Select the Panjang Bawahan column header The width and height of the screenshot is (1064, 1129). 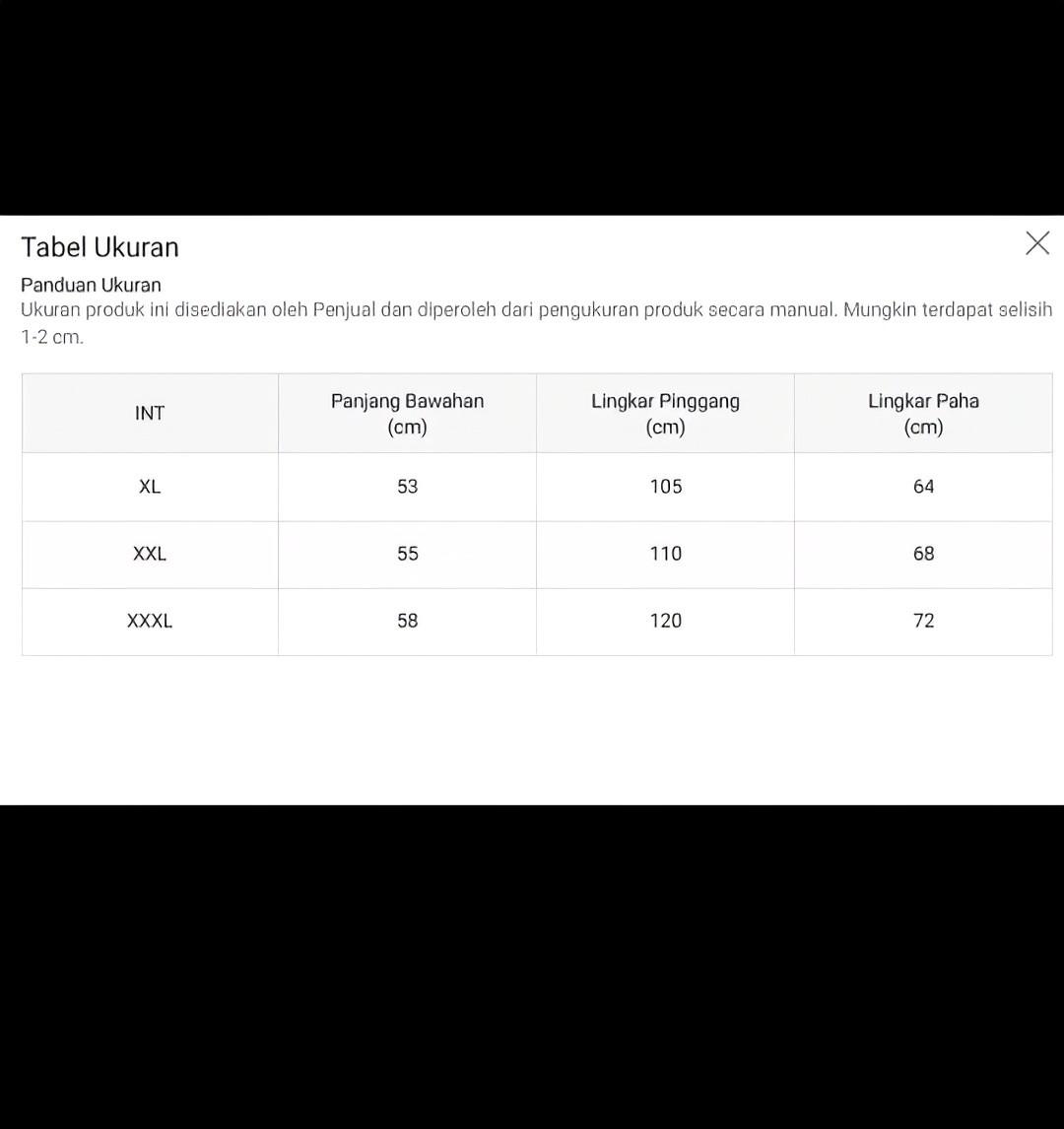(407, 414)
